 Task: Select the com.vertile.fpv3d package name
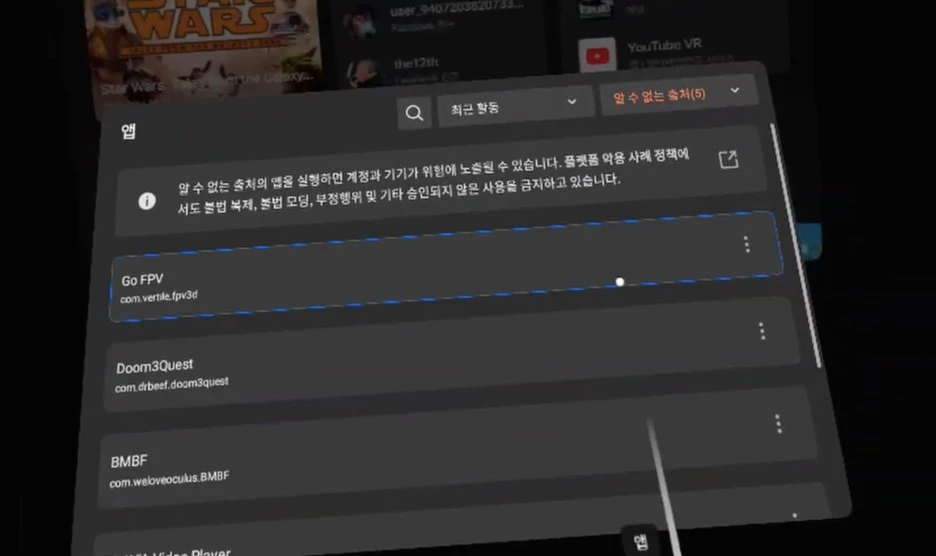point(159,296)
